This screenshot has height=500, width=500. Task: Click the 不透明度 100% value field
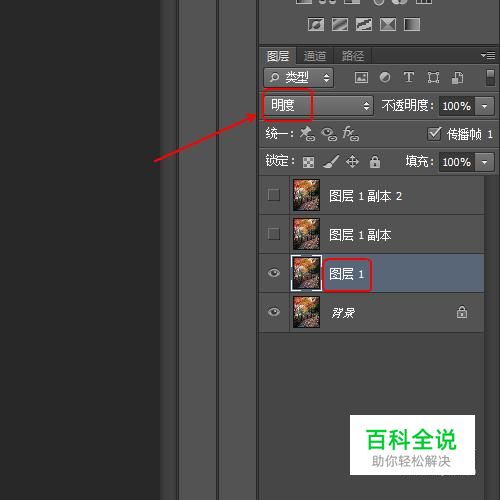pos(457,106)
